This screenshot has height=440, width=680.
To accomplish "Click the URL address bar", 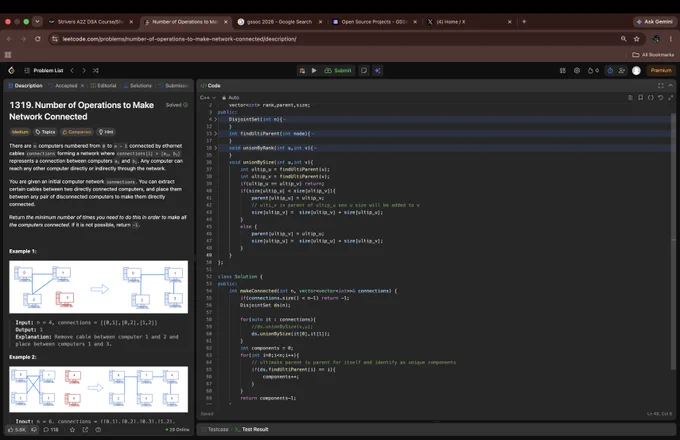I will click(x=338, y=39).
